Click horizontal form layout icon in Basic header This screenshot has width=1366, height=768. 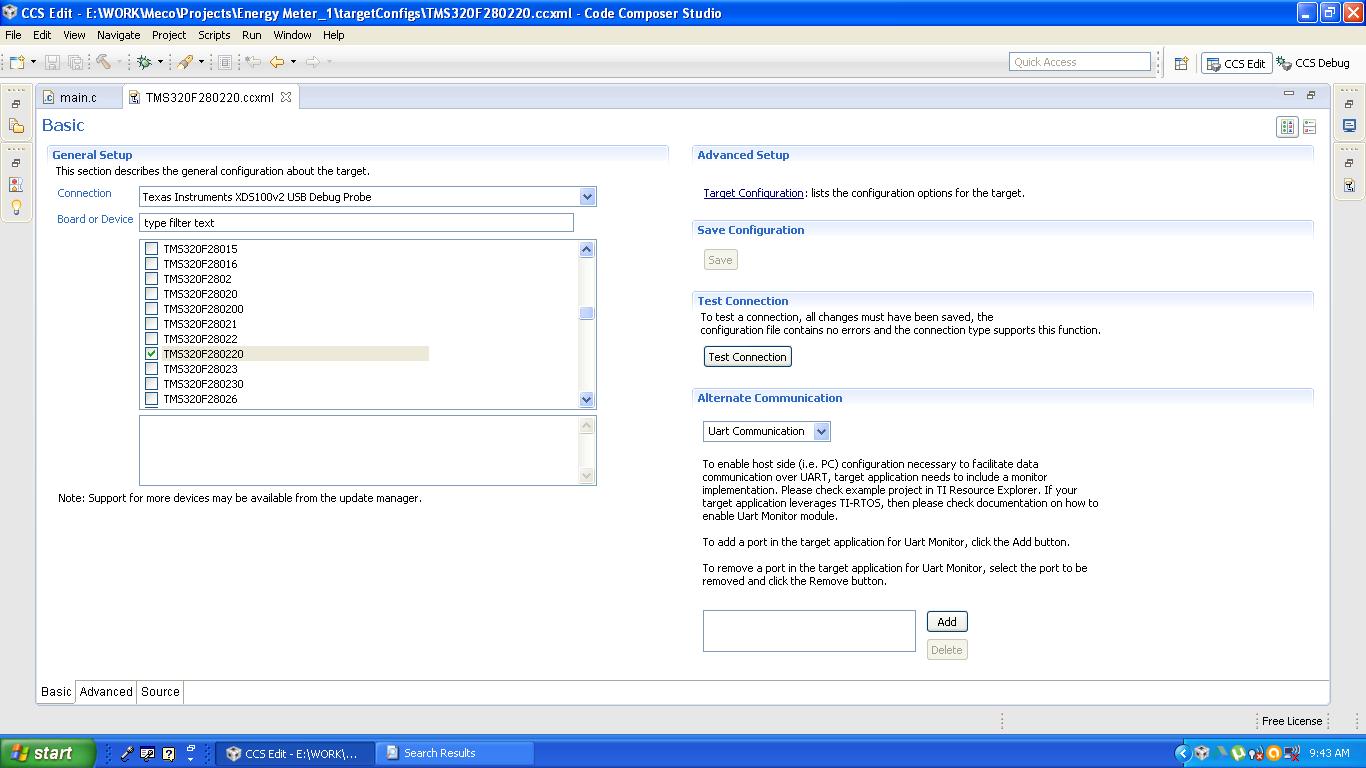[1287, 127]
